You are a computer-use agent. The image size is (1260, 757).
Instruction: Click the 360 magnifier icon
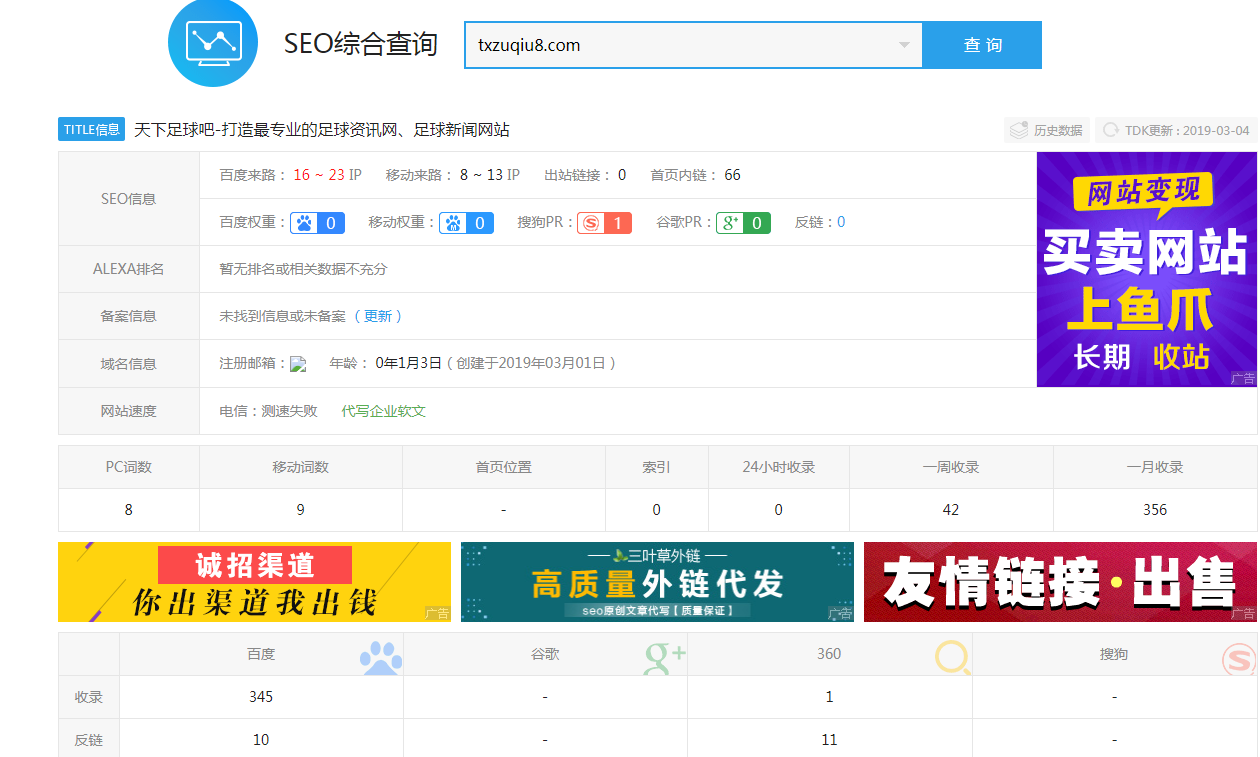click(952, 657)
